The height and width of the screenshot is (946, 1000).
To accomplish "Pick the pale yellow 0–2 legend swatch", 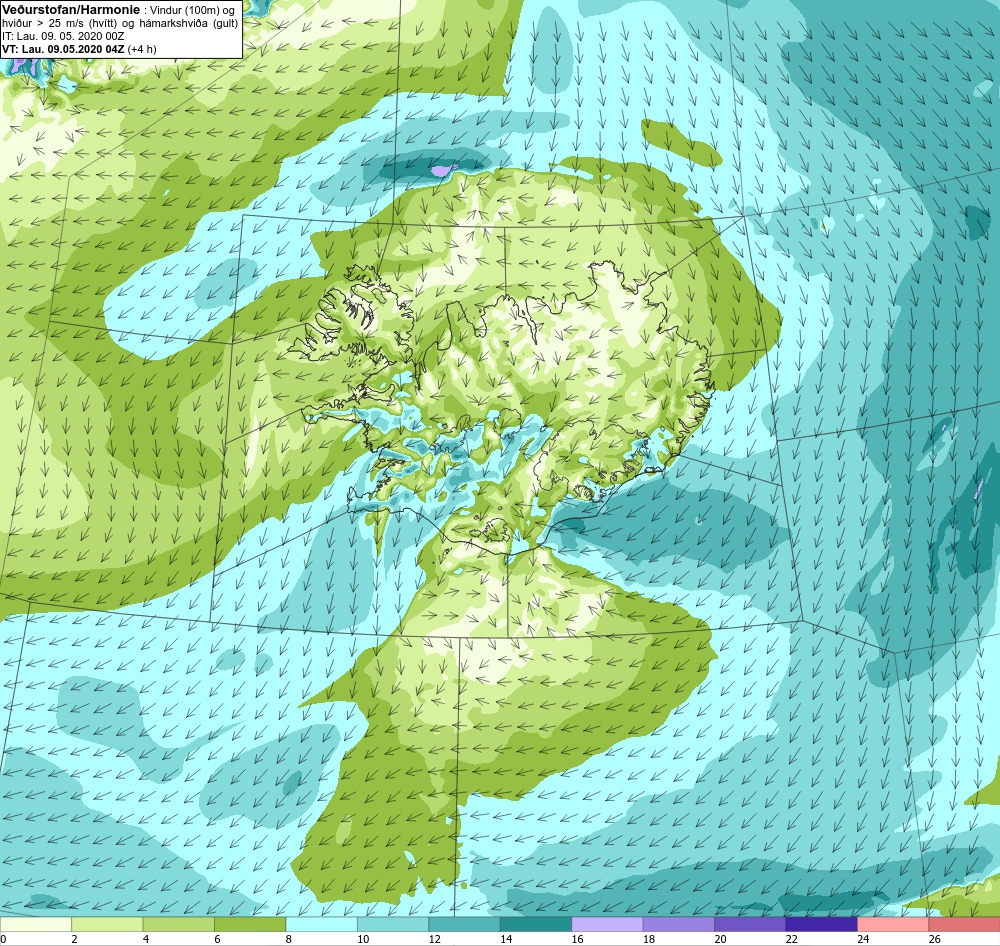I will coord(36,925).
